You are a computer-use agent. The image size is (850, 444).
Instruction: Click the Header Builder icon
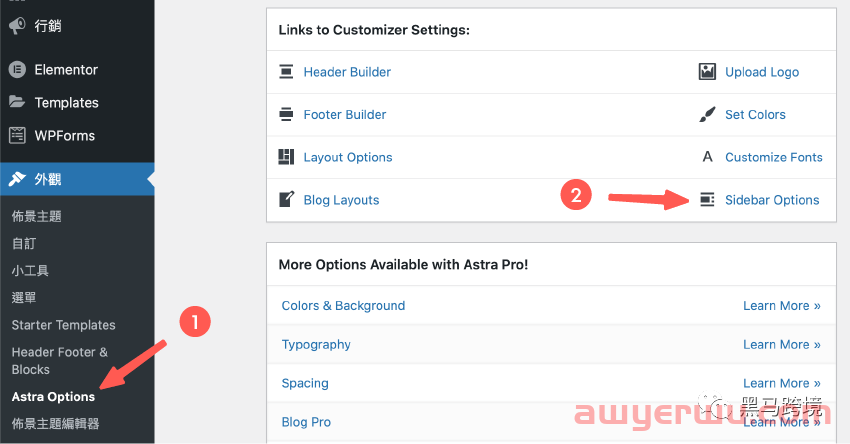pyautogui.click(x=286, y=72)
